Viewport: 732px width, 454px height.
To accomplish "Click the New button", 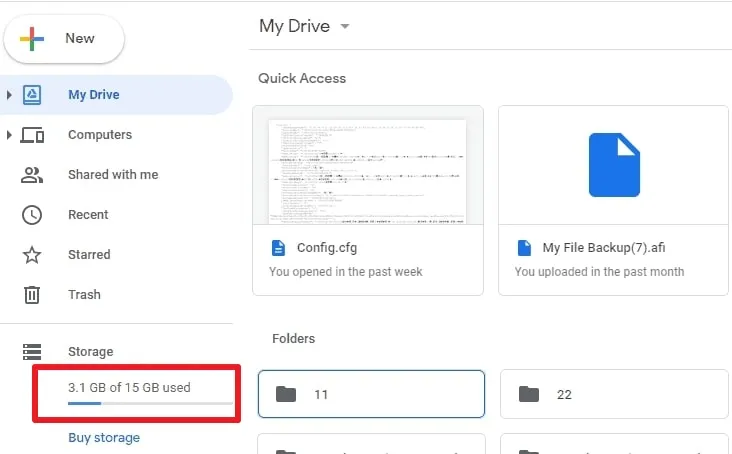I will [x=64, y=39].
